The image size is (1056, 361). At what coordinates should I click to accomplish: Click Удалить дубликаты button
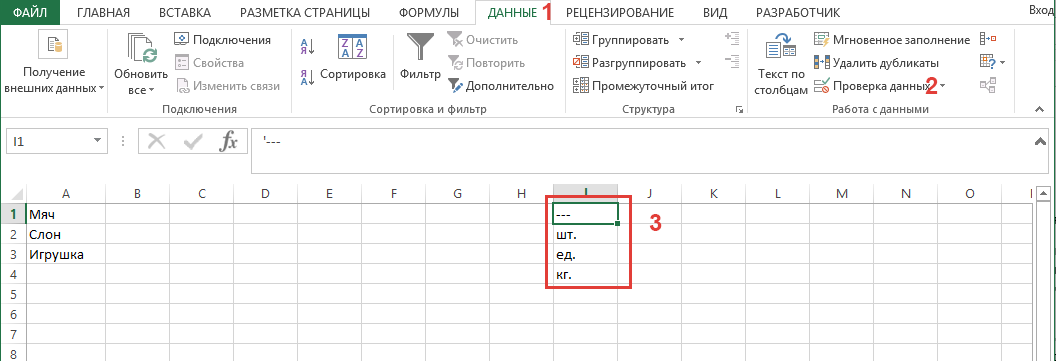coord(877,63)
